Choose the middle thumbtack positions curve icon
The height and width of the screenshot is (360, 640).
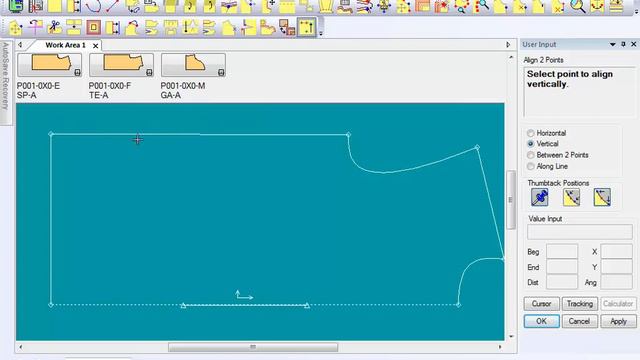571,197
